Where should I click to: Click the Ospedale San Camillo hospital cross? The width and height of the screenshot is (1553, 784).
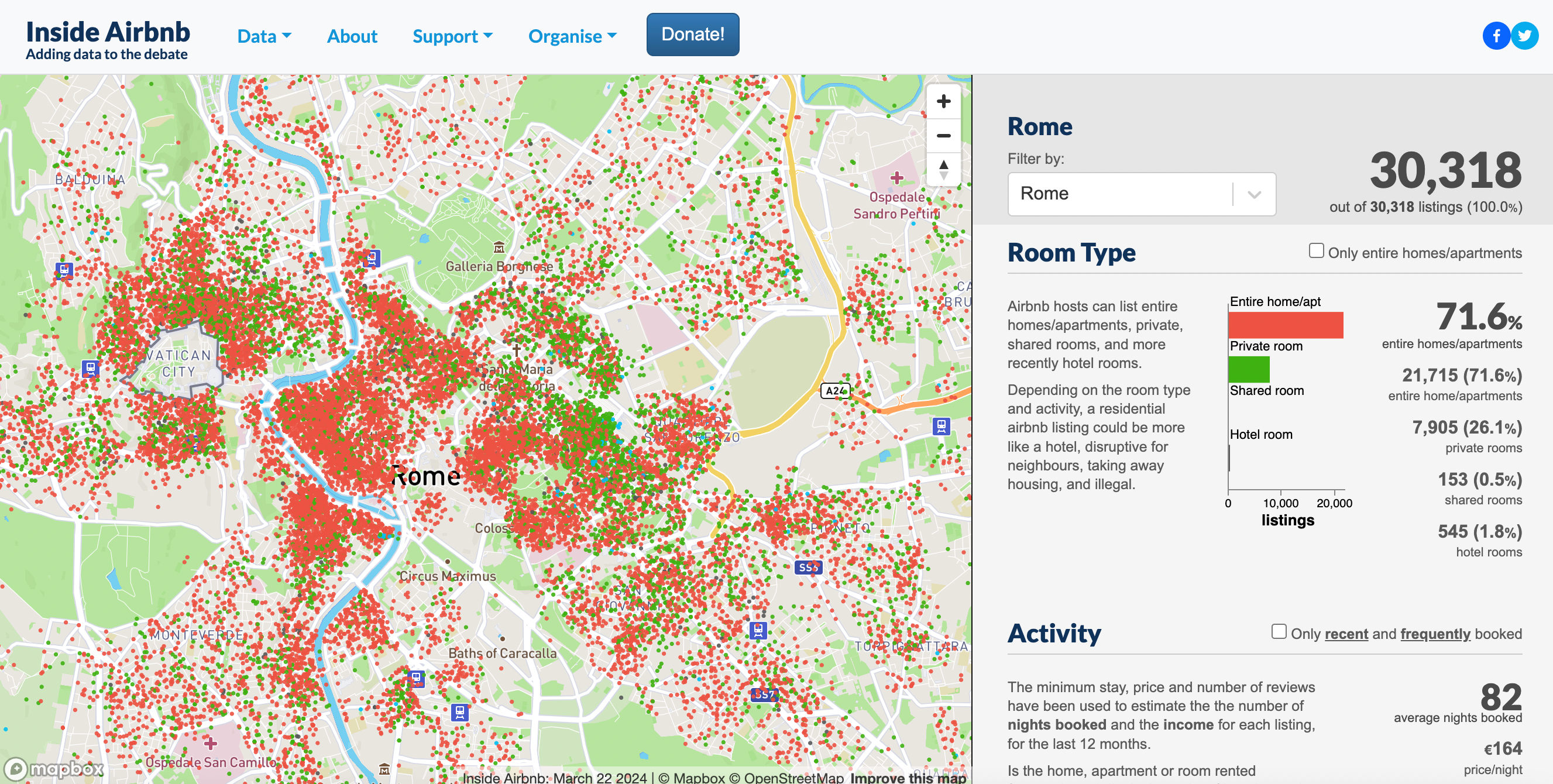210,743
